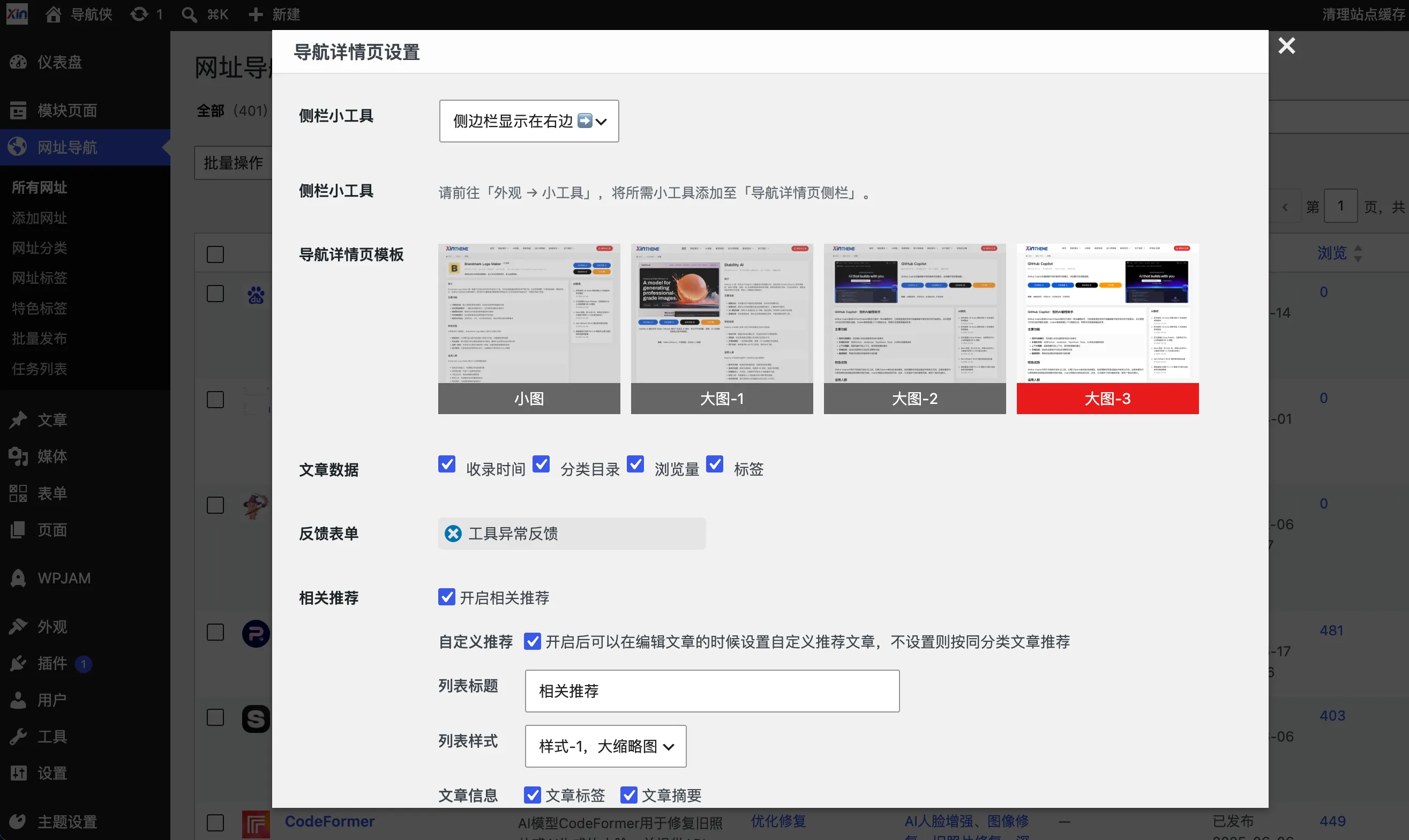Open 任务列表 submenu item
The height and width of the screenshot is (840, 1409).
[40, 369]
